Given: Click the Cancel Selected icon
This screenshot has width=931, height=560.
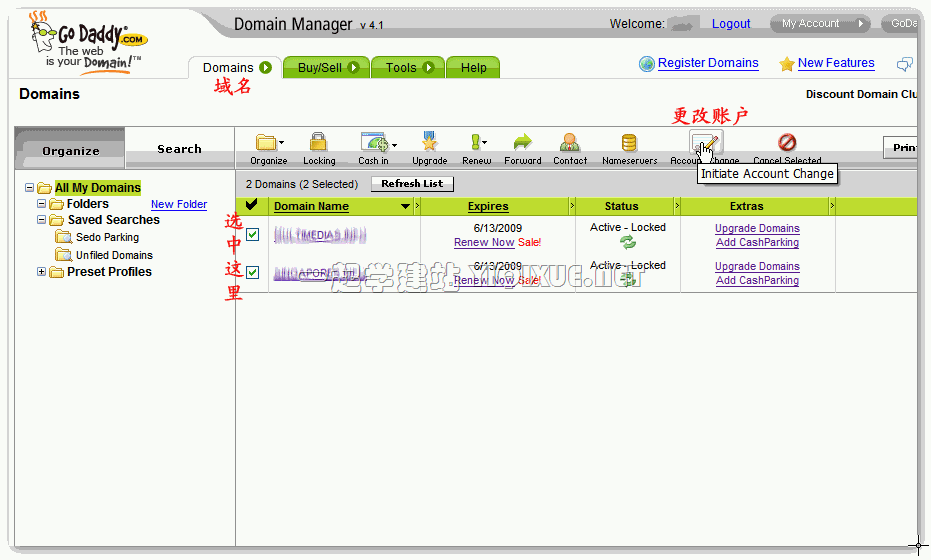Looking at the screenshot, I should 787,143.
